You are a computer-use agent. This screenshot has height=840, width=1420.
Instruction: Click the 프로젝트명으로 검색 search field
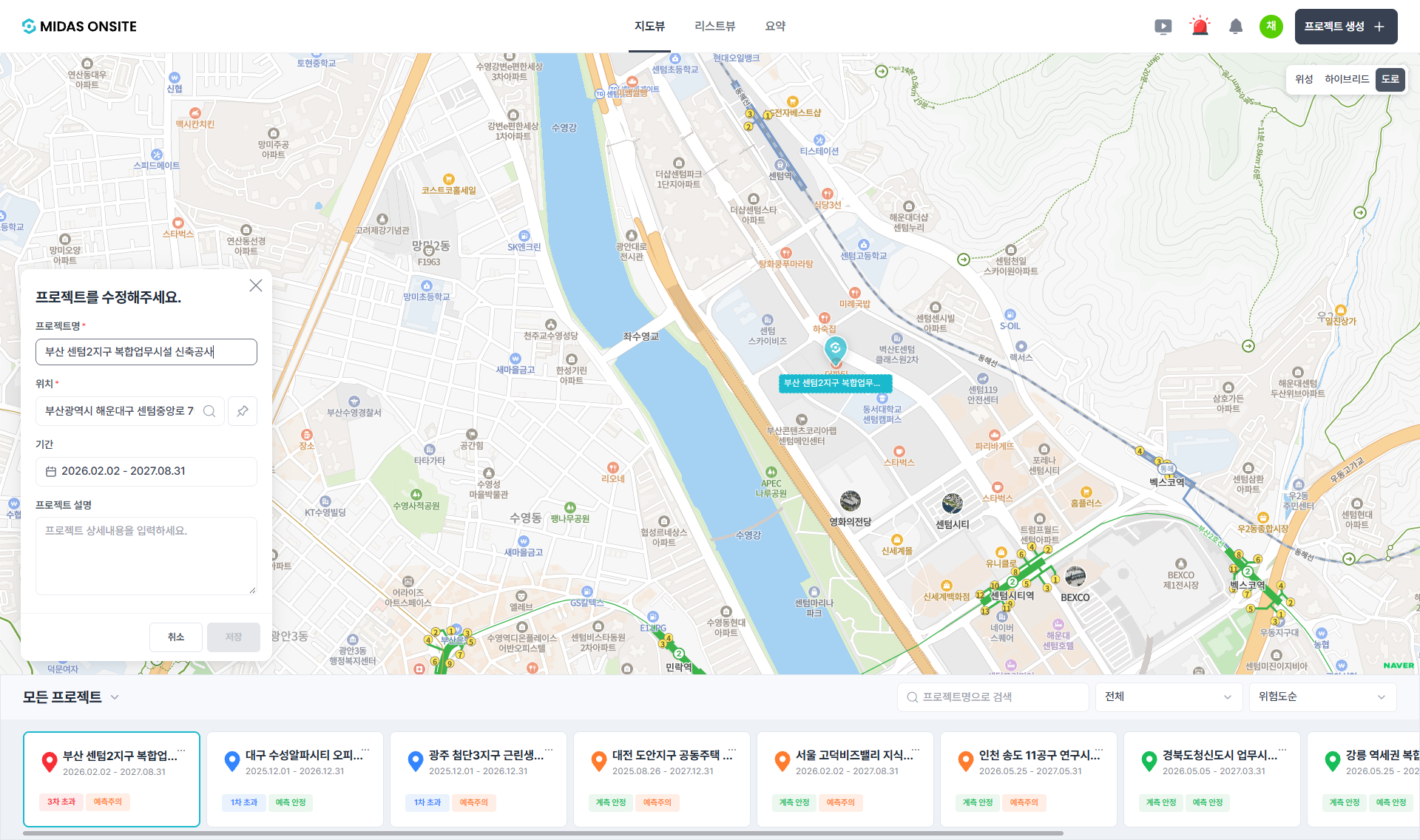tap(993, 697)
